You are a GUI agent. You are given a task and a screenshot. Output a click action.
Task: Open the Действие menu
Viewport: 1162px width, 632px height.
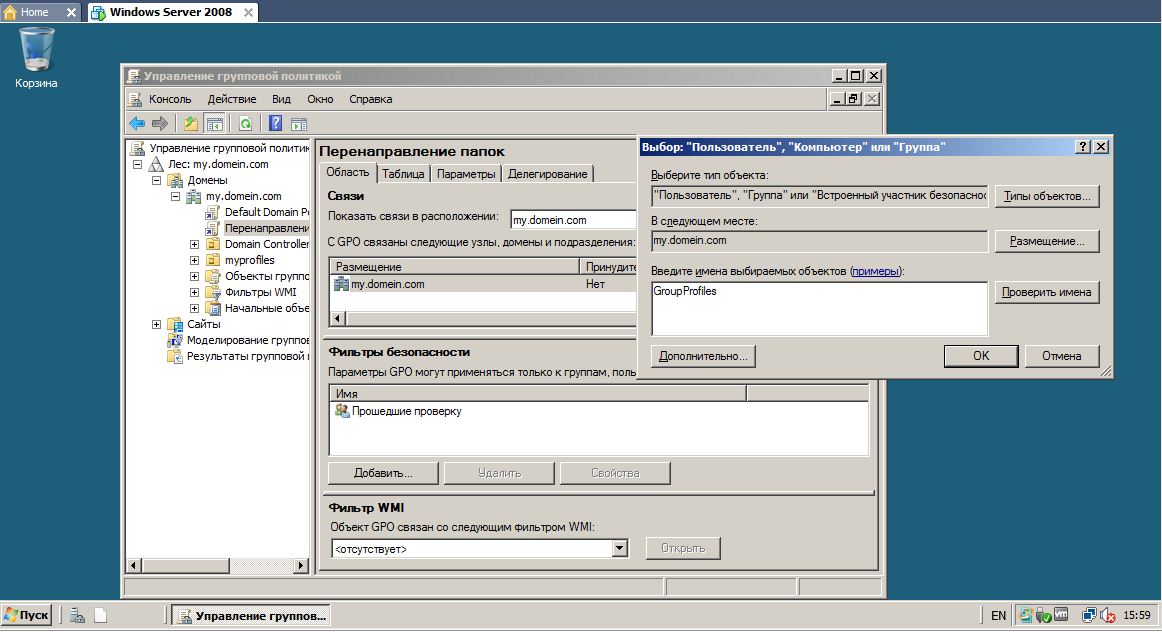point(232,99)
